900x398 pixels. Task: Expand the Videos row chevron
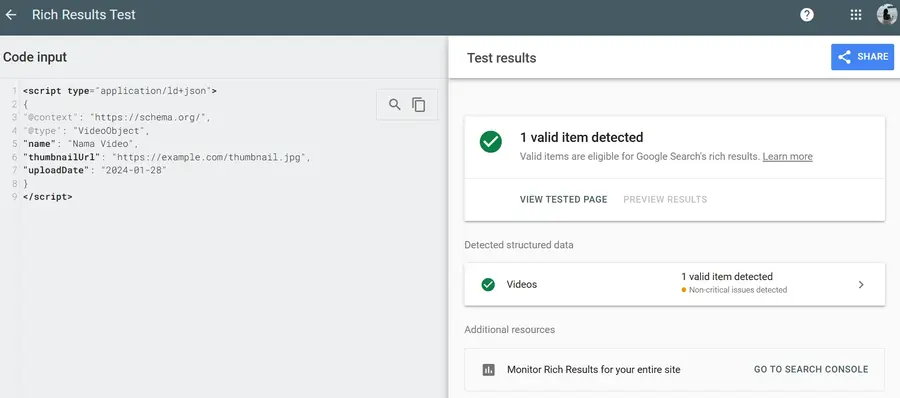(860, 284)
